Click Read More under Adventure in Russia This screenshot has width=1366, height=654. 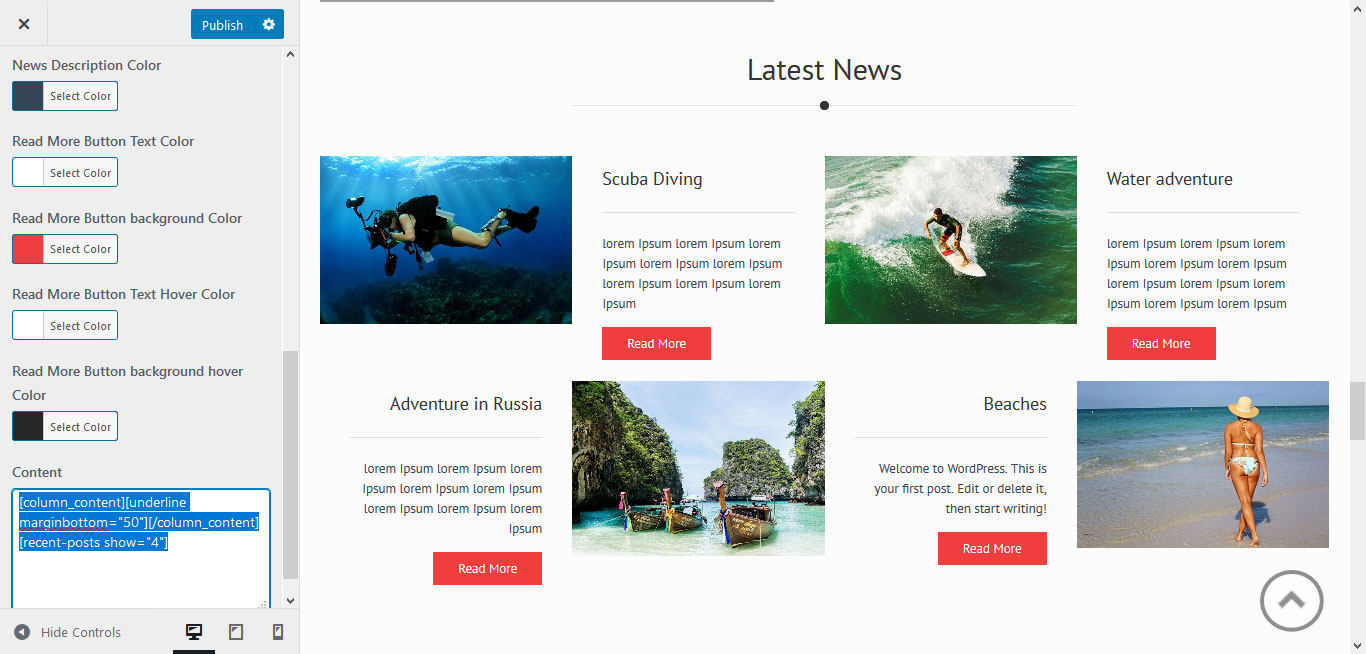click(487, 568)
